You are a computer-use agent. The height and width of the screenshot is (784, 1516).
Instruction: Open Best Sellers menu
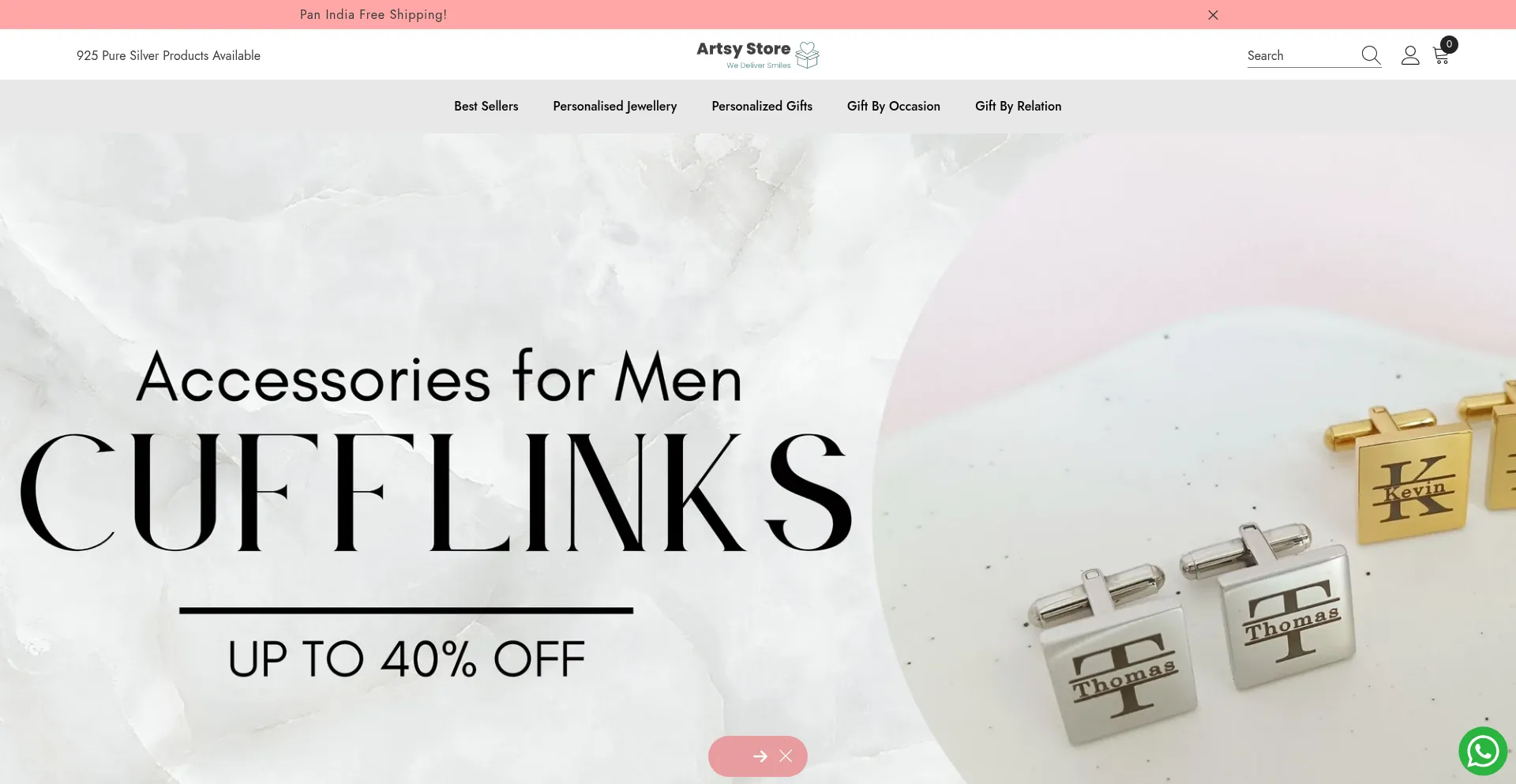(x=486, y=106)
